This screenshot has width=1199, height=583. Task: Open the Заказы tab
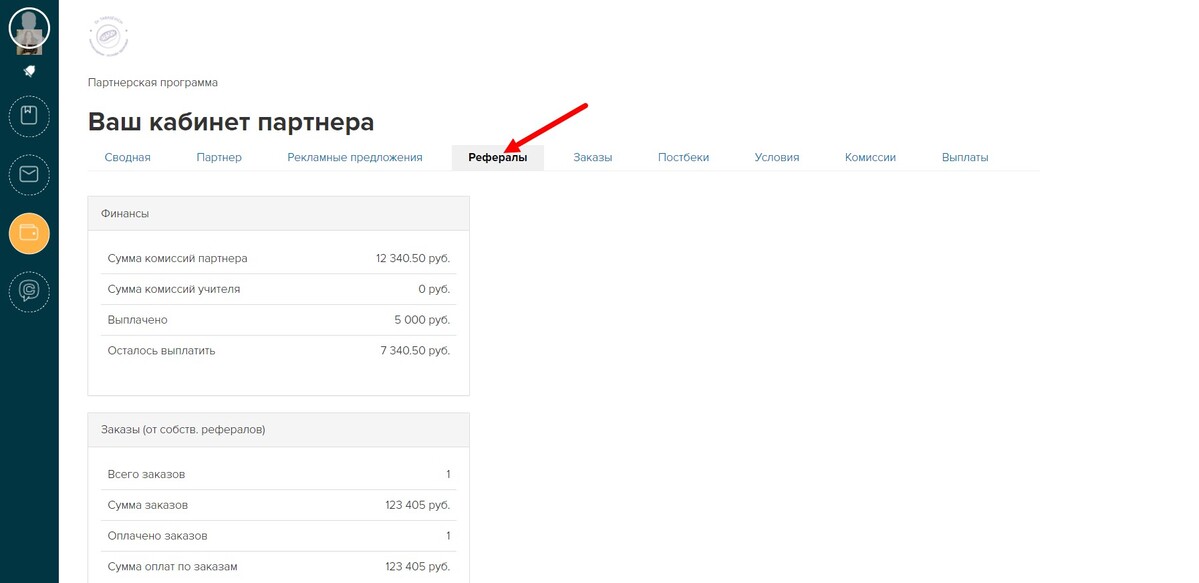(x=593, y=158)
